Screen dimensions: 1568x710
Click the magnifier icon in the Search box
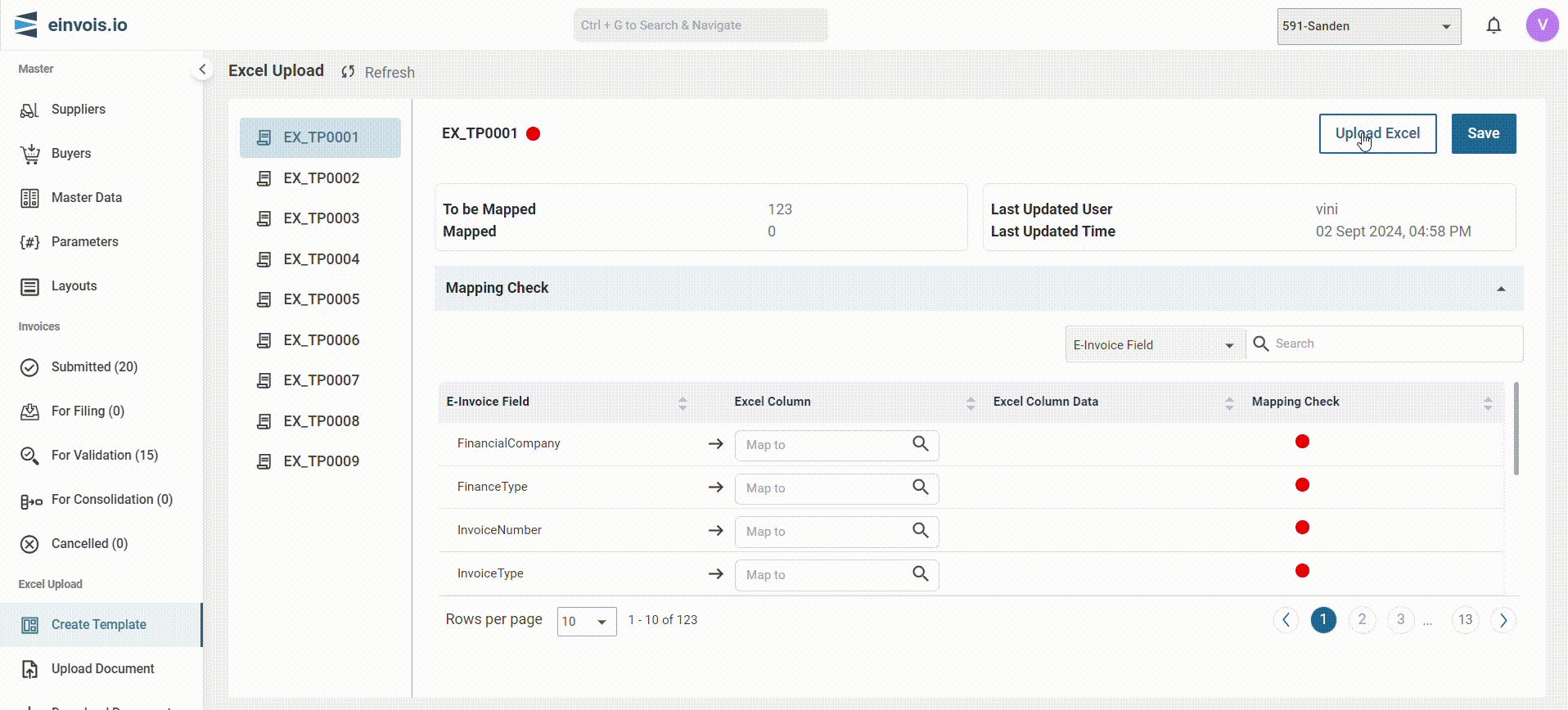click(1261, 344)
